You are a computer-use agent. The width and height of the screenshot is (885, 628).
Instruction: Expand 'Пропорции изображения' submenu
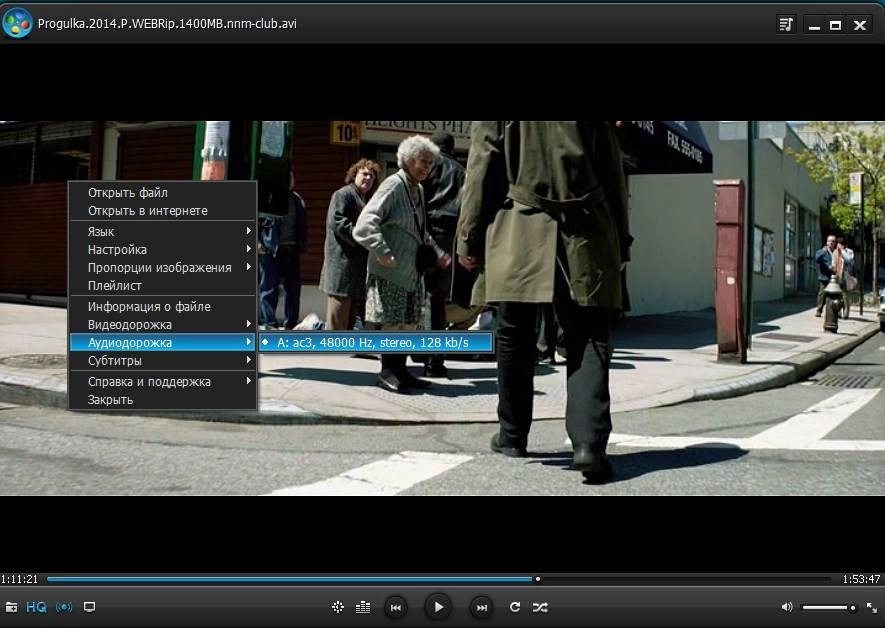(x=163, y=267)
